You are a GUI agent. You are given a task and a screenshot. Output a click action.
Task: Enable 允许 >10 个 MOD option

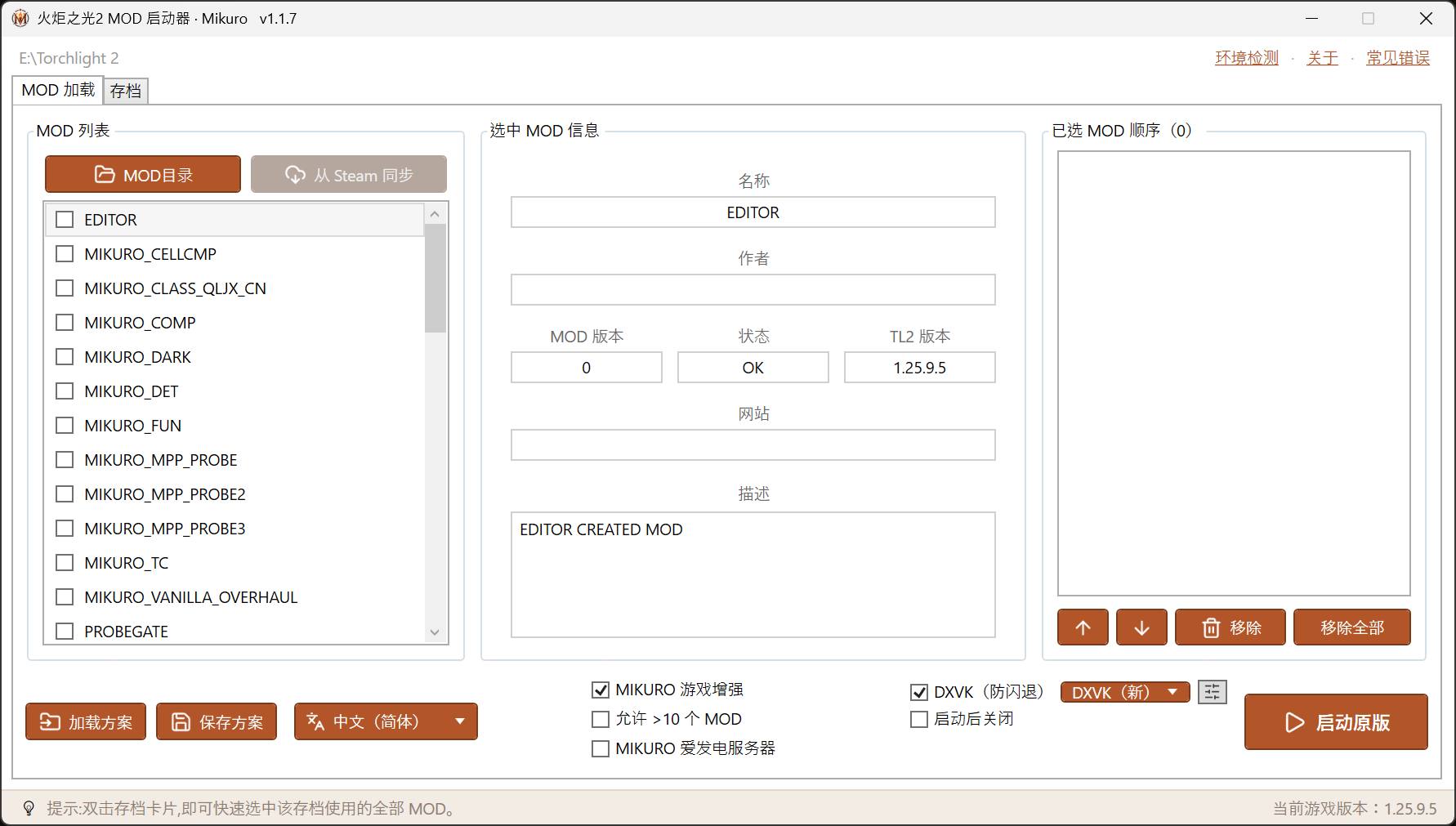click(x=601, y=719)
